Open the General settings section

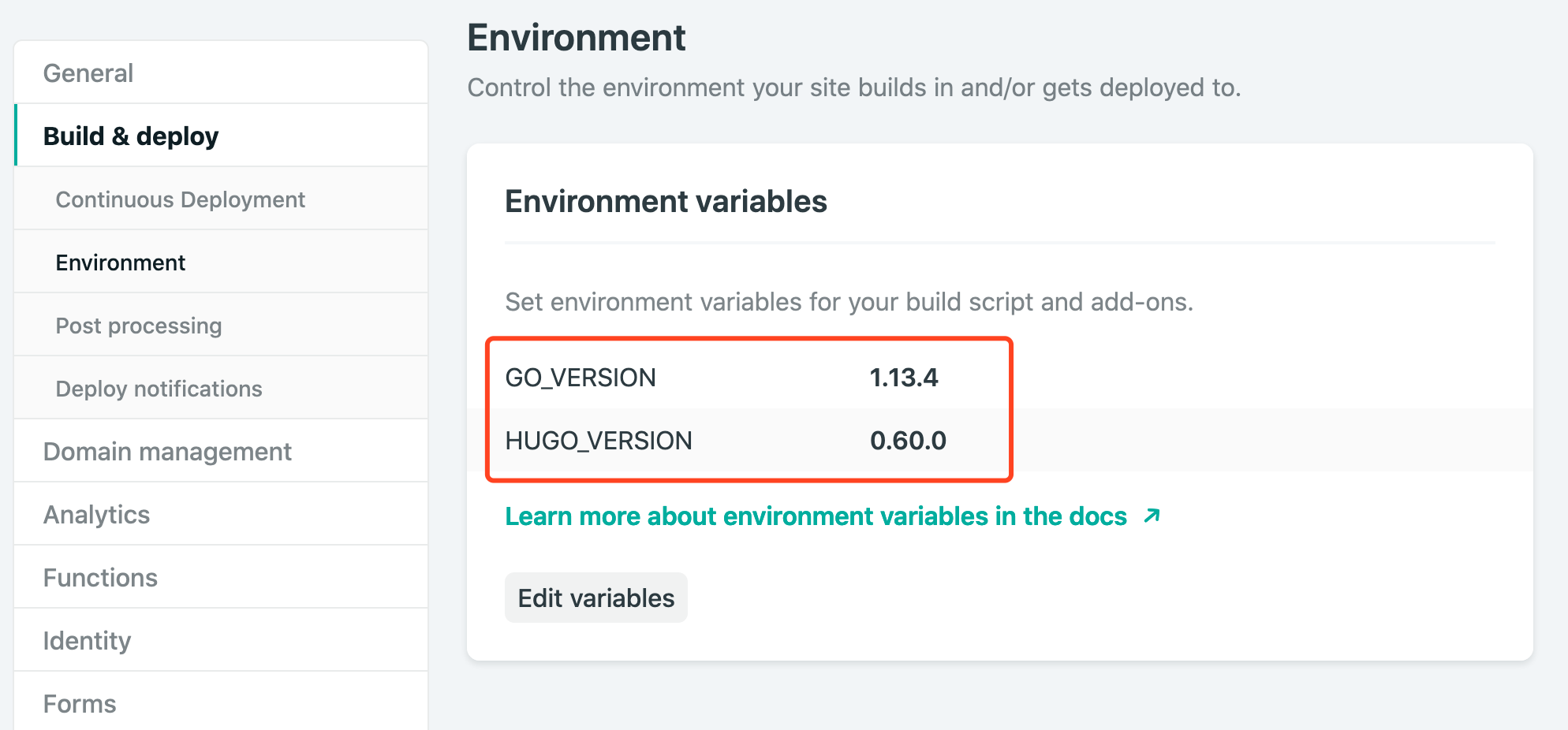(x=88, y=73)
